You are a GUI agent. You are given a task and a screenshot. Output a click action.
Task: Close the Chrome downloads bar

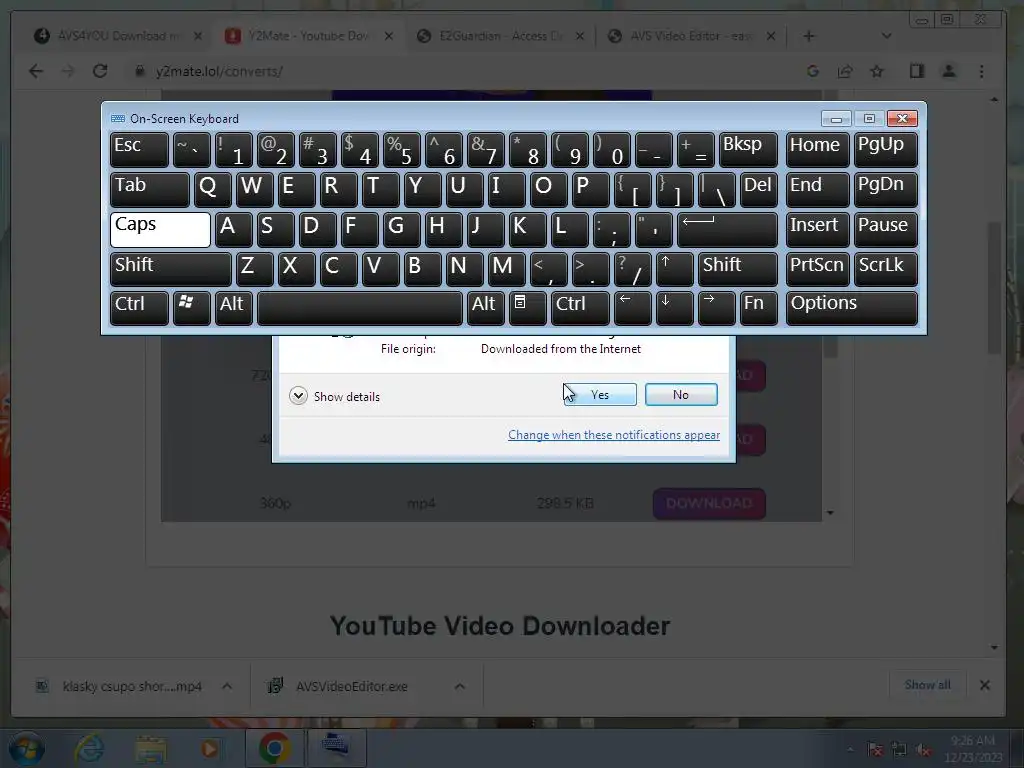[985, 685]
